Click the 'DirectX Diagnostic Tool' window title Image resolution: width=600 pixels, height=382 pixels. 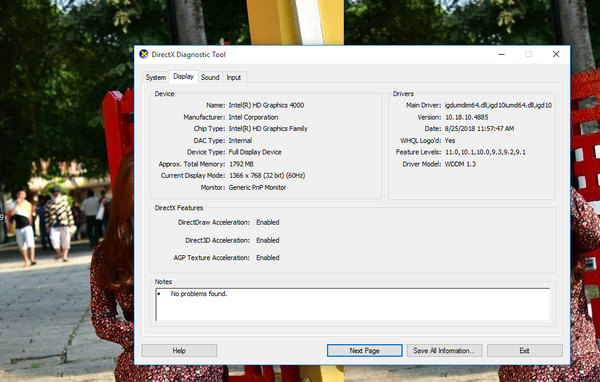(x=189, y=54)
